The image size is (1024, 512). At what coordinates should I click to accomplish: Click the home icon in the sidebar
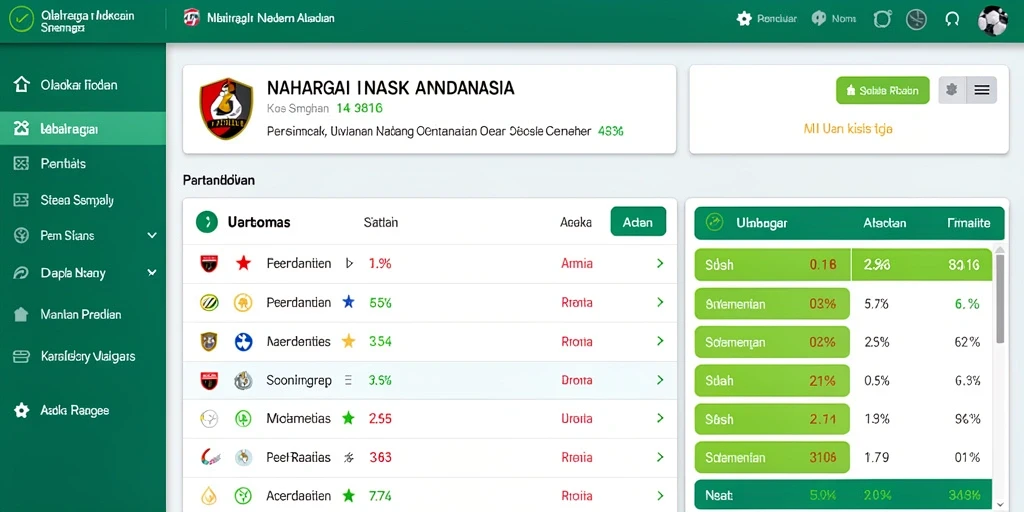22,84
